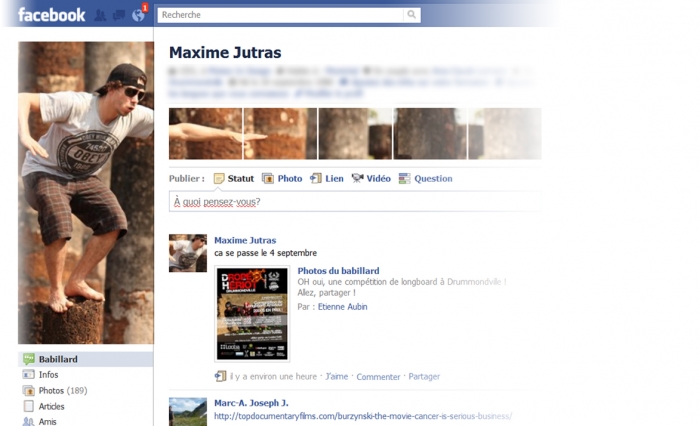Click the Recherche search field
700x426 pixels.
280,15
